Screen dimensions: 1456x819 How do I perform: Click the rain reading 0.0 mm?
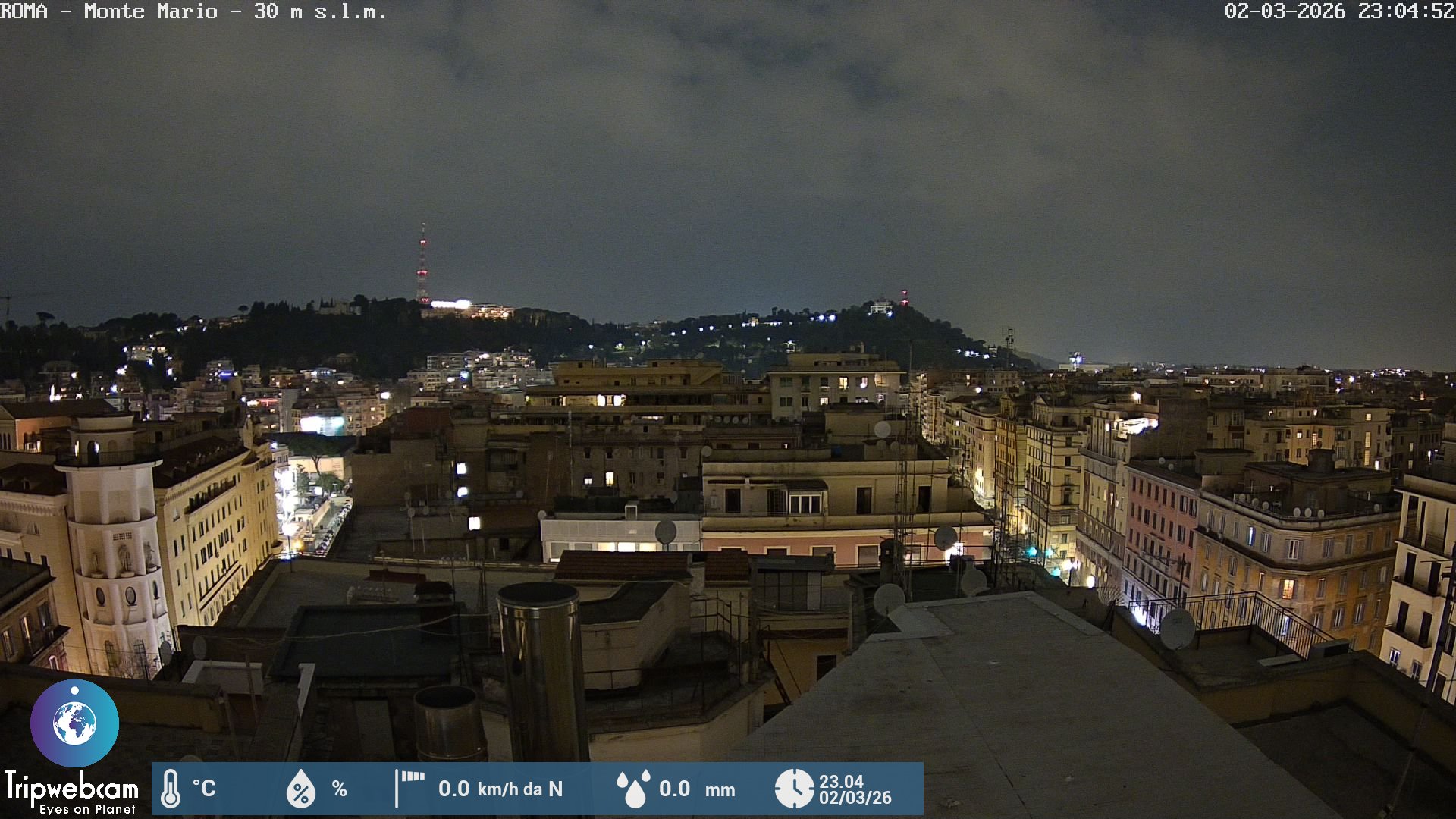click(696, 789)
